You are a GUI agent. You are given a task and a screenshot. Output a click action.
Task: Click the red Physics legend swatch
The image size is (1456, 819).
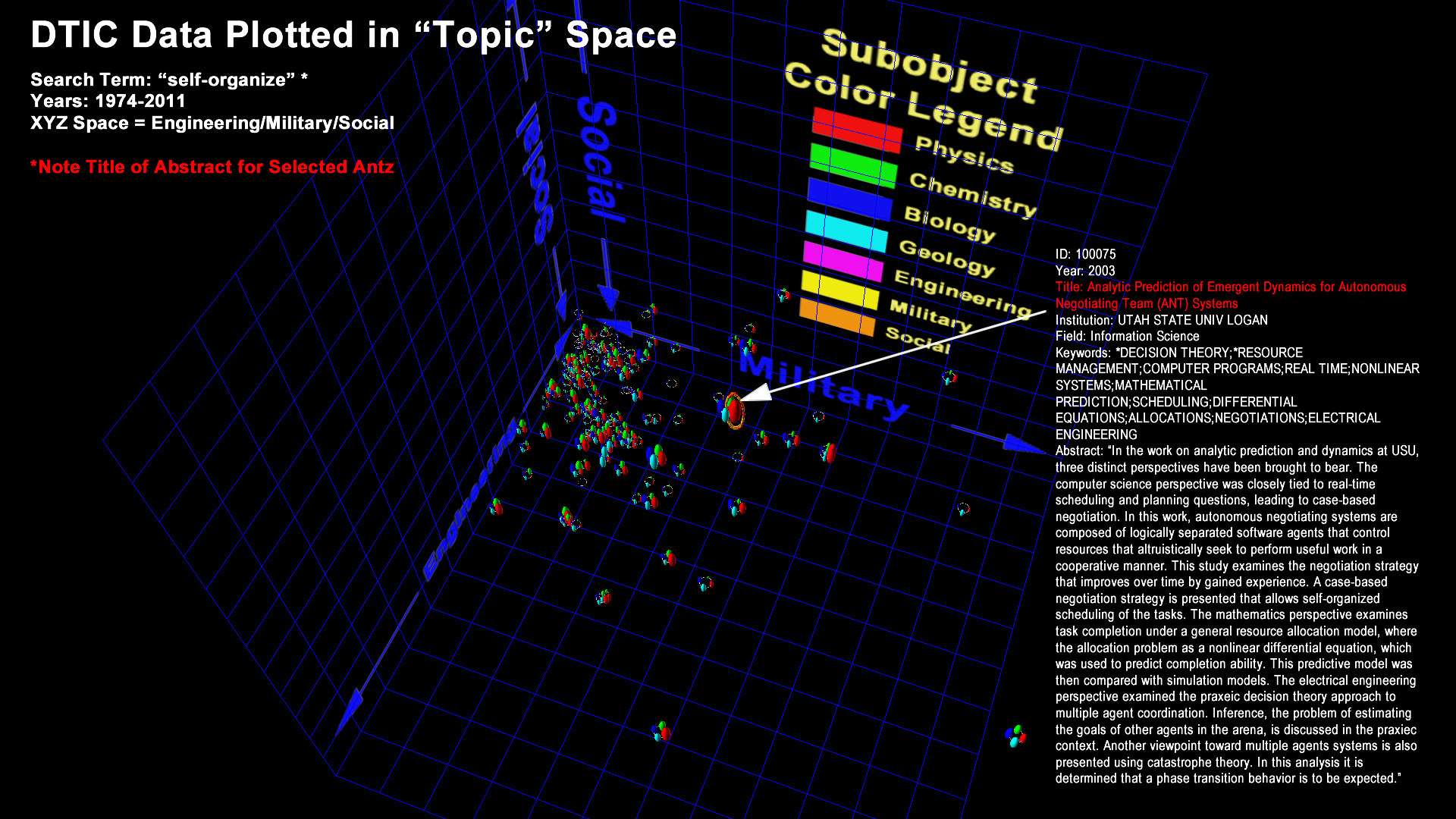[x=857, y=130]
